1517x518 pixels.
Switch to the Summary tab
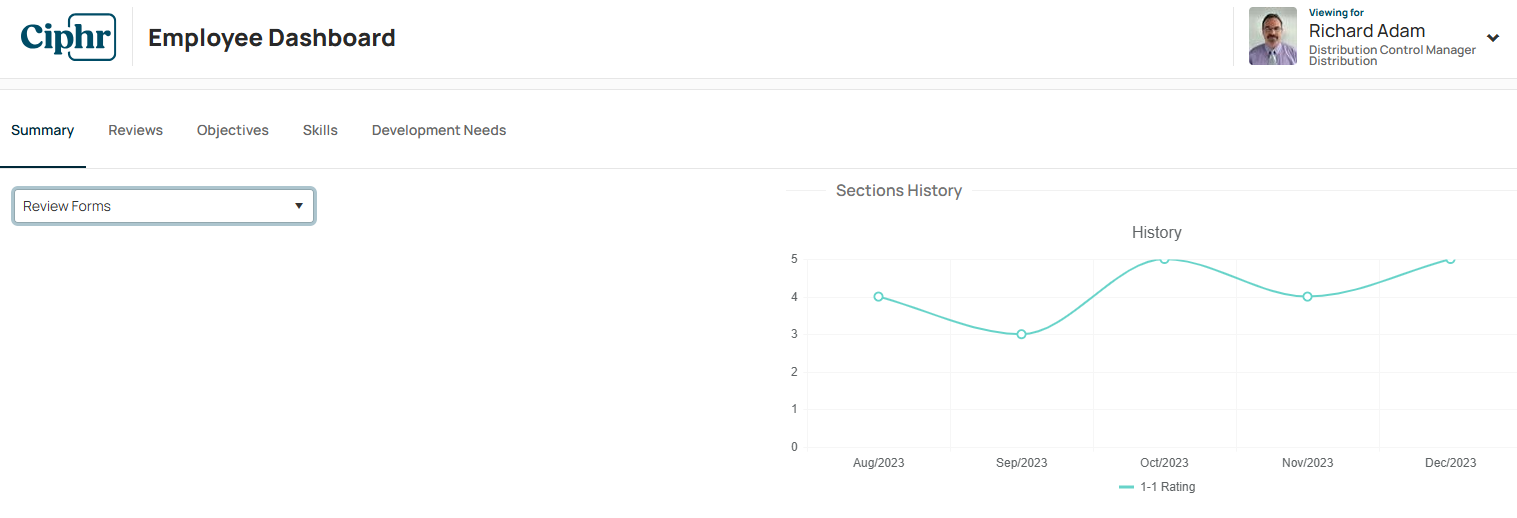(43, 130)
